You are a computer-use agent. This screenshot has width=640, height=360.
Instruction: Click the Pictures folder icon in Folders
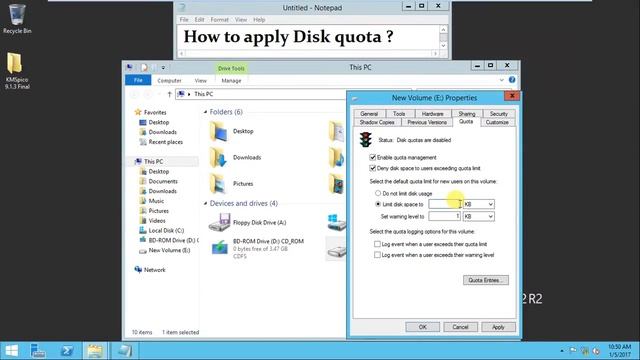point(218,184)
